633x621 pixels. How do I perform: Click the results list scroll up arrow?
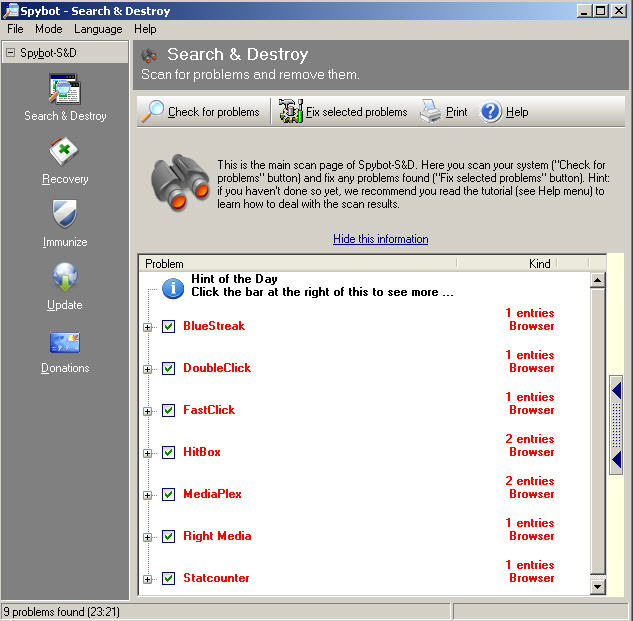pyautogui.click(x=597, y=280)
